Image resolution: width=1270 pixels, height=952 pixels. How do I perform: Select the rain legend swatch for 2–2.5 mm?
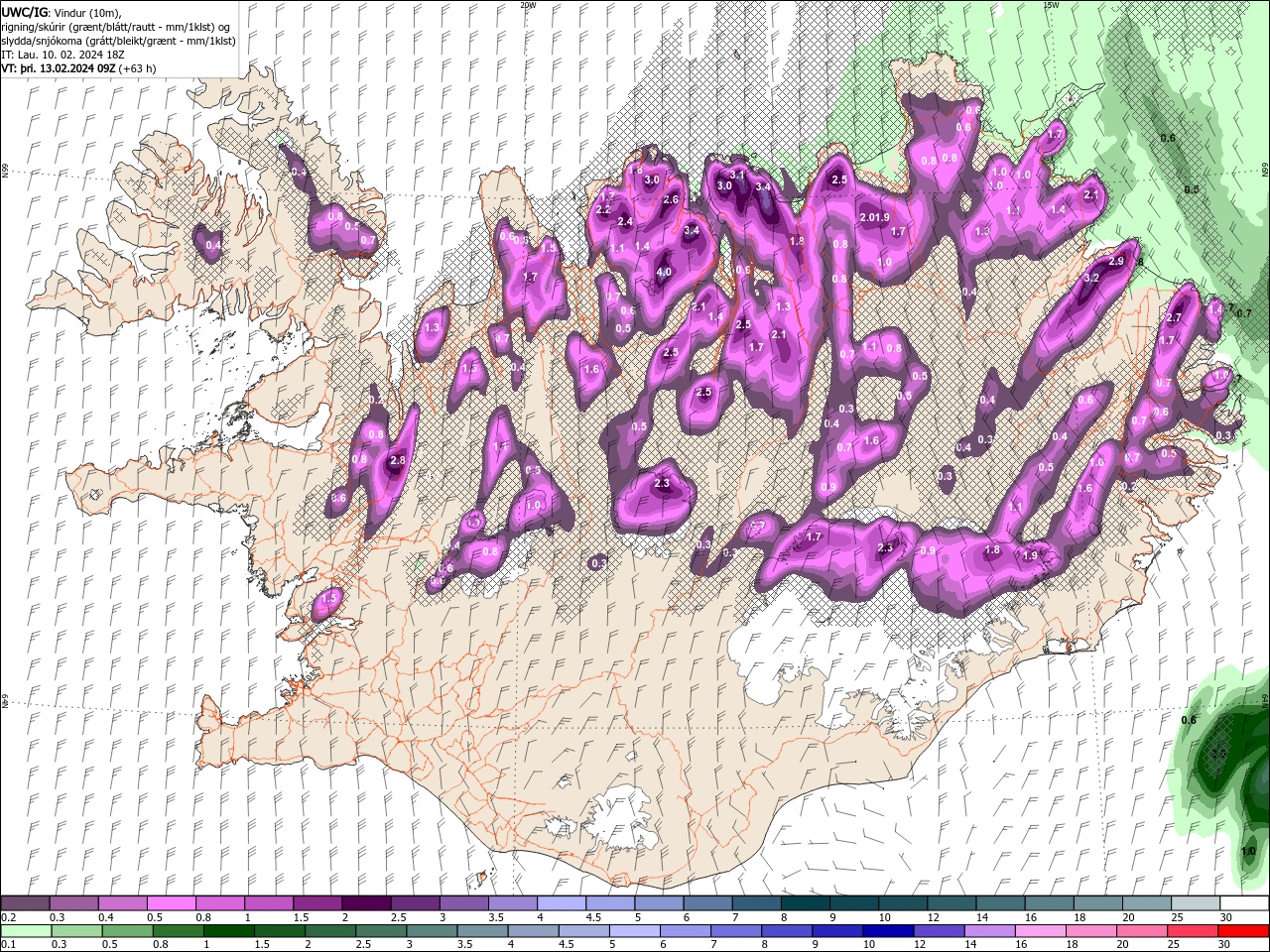pos(330,931)
